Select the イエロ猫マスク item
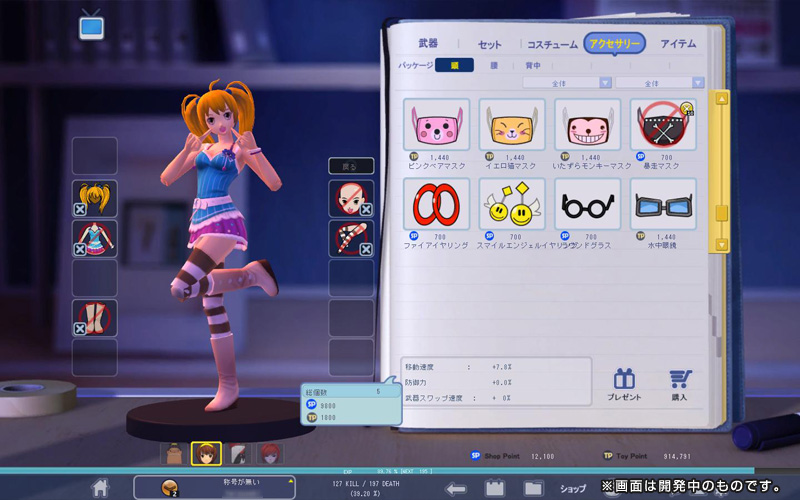This screenshot has height=500, width=800. coord(512,124)
